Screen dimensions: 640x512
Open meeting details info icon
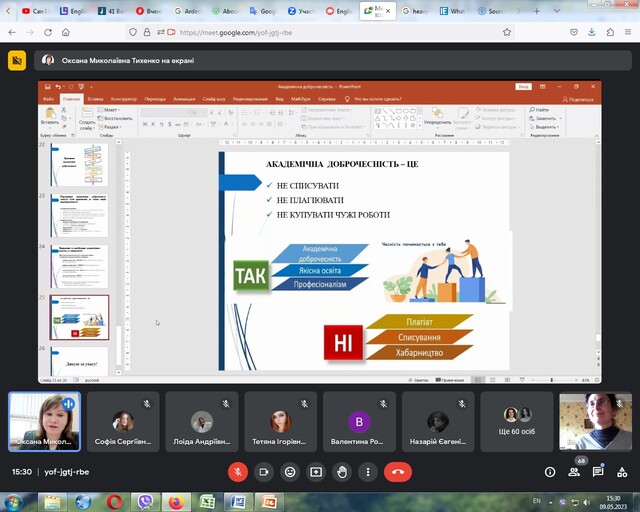[550, 472]
